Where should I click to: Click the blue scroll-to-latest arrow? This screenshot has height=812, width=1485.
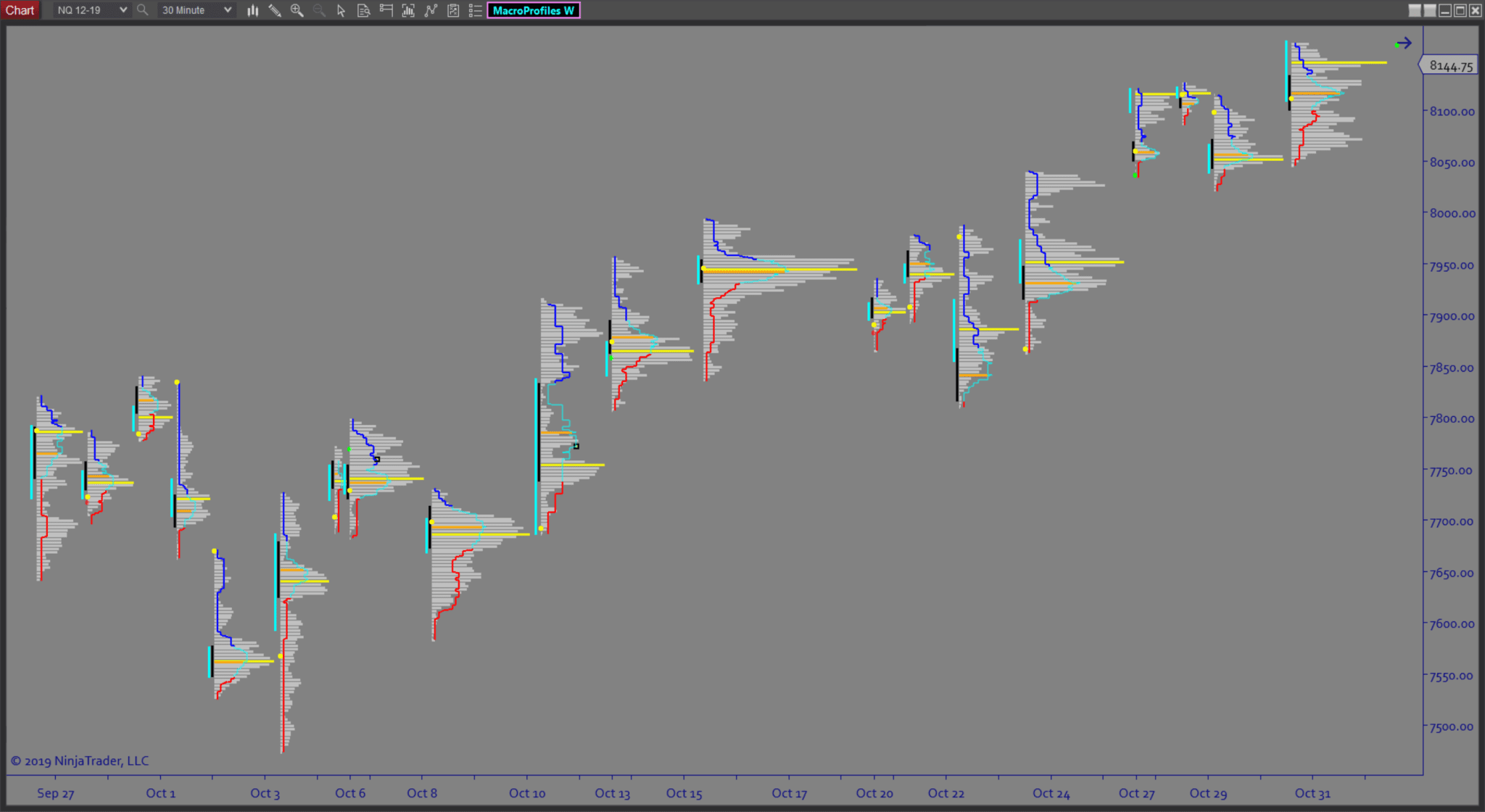click(x=1404, y=43)
